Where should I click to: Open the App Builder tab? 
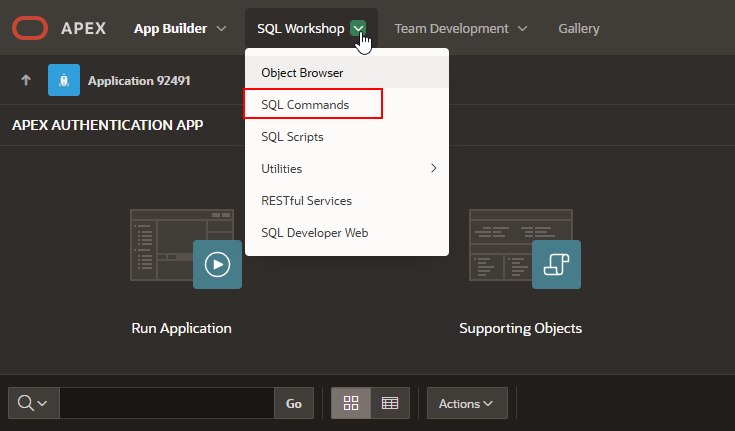(x=171, y=29)
